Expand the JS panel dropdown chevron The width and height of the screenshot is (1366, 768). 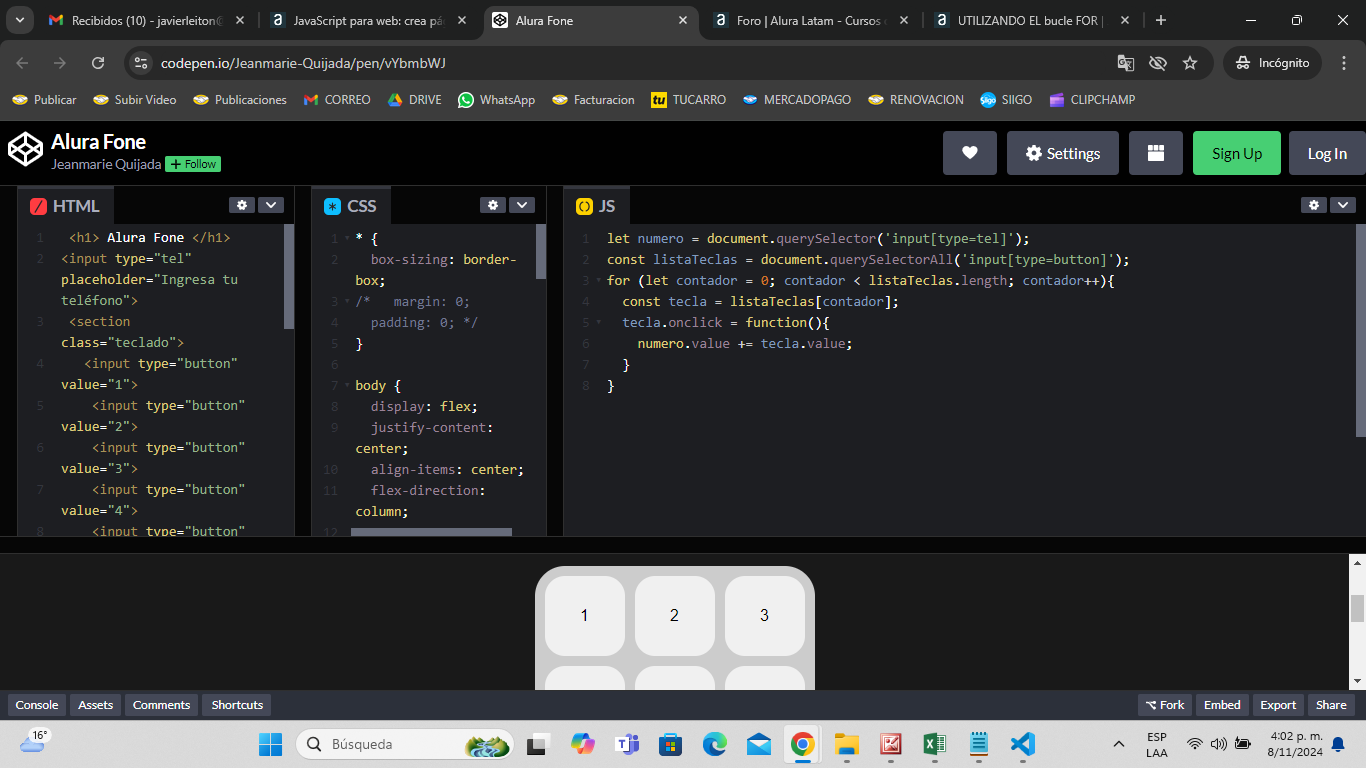(1343, 205)
